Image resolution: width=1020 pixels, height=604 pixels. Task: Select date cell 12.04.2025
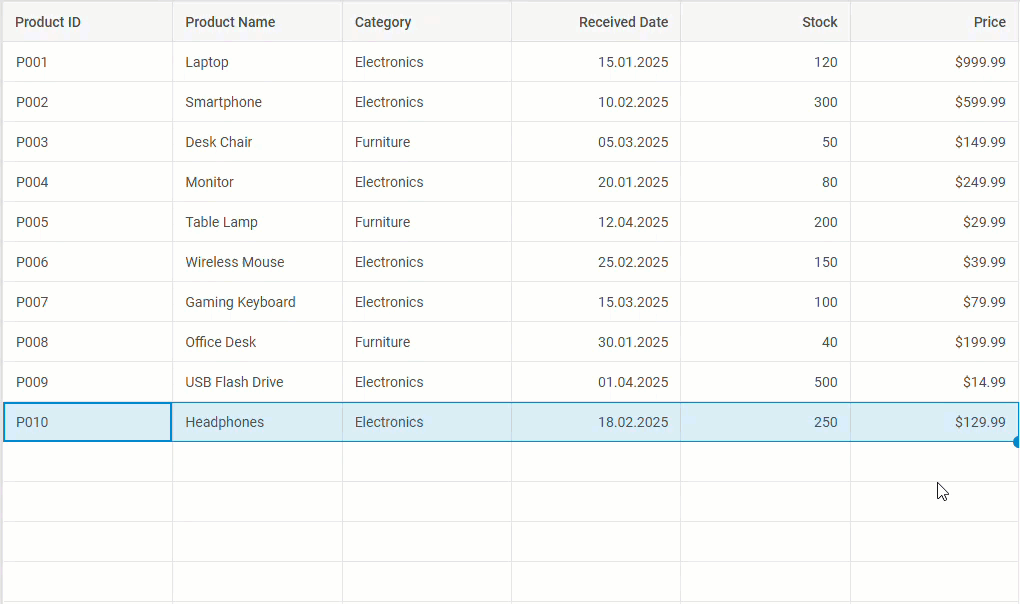pyautogui.click(x=596, y=222)
